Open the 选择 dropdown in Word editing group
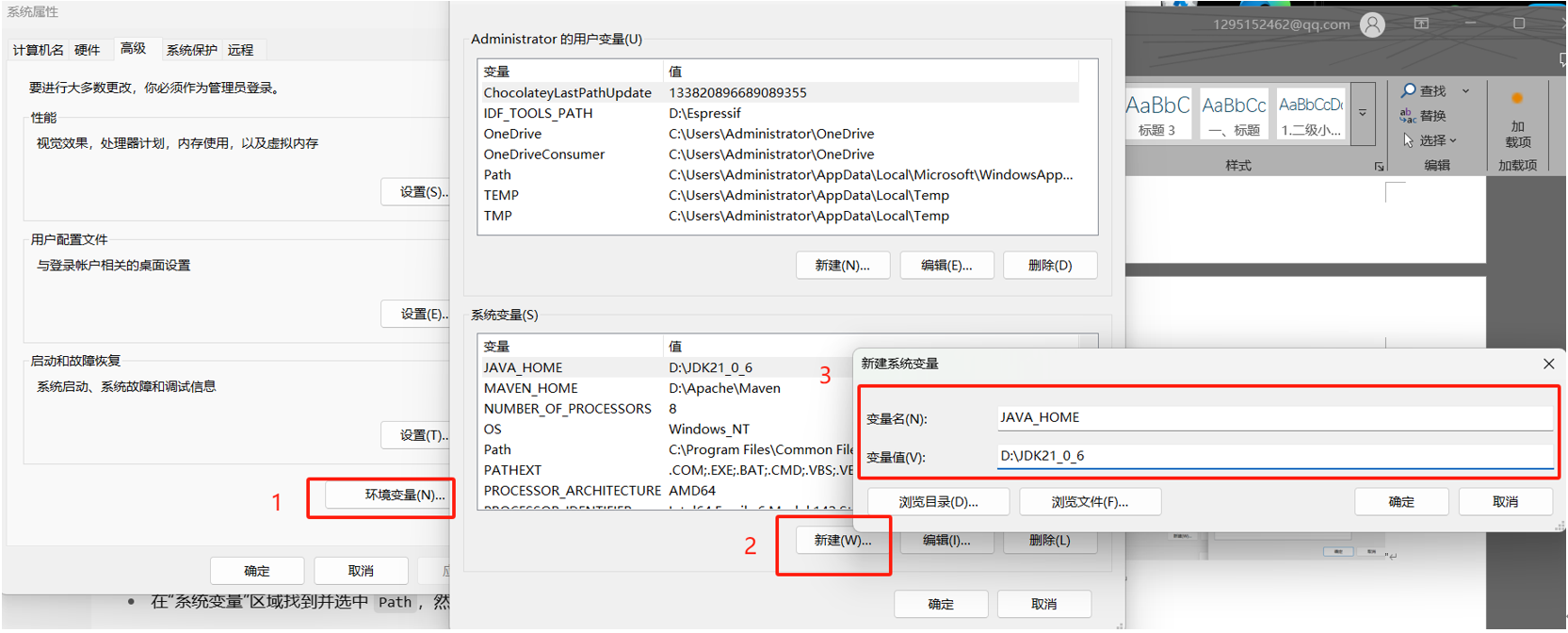 (x=1431, y=140)
